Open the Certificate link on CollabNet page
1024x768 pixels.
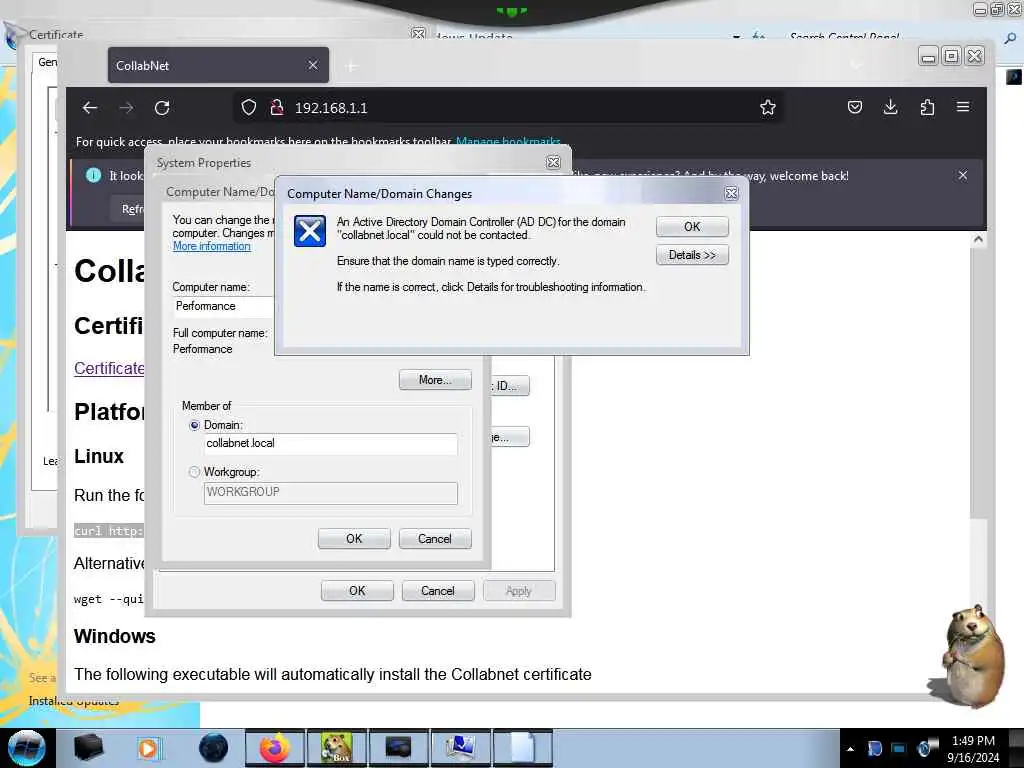(109, 368)
